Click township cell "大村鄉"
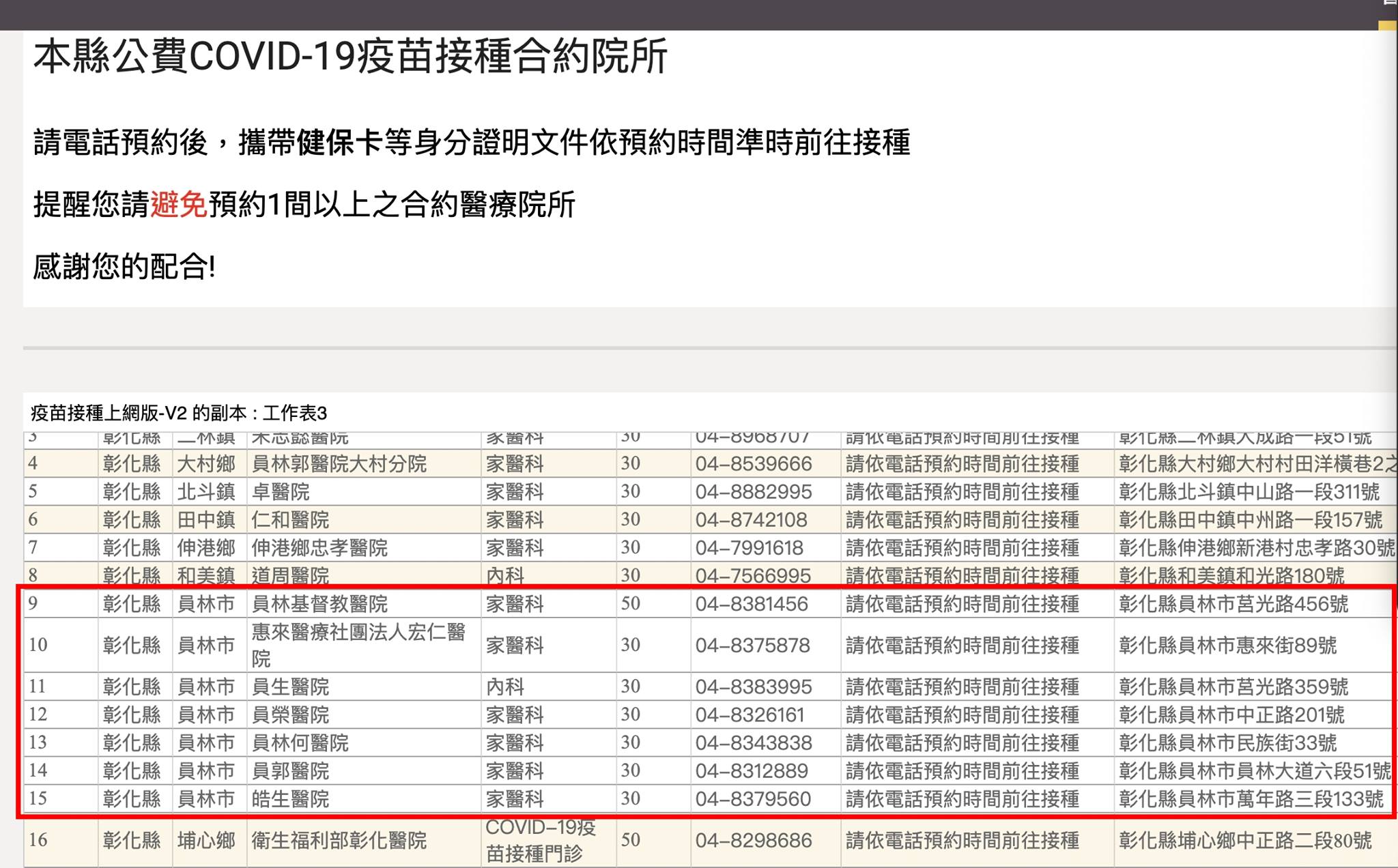 206,464
